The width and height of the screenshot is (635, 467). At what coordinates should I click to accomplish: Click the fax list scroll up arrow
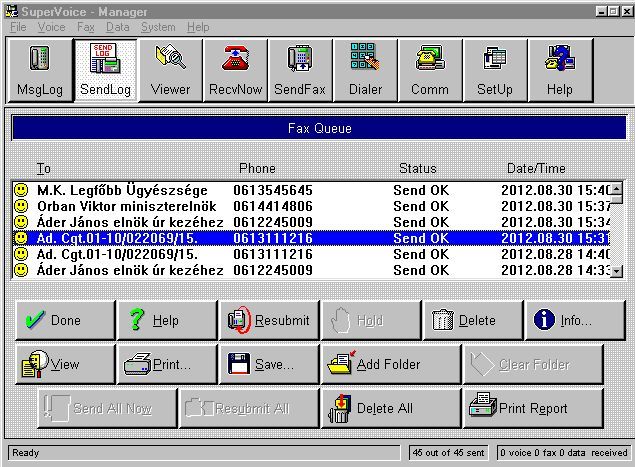click(616, 188)
